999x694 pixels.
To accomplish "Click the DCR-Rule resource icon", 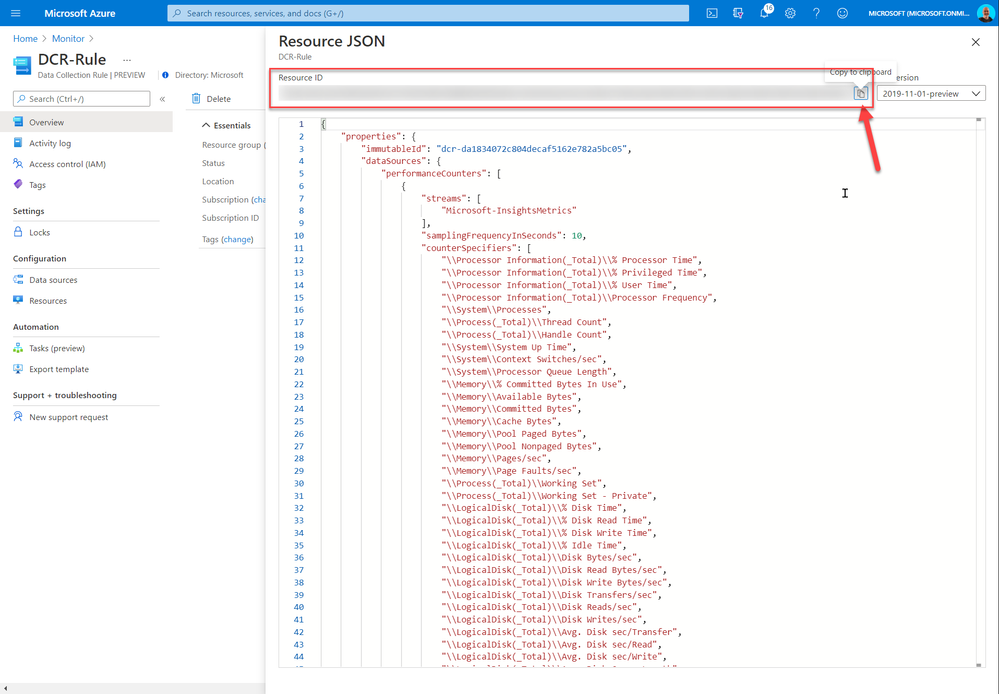I will (22, 65).
